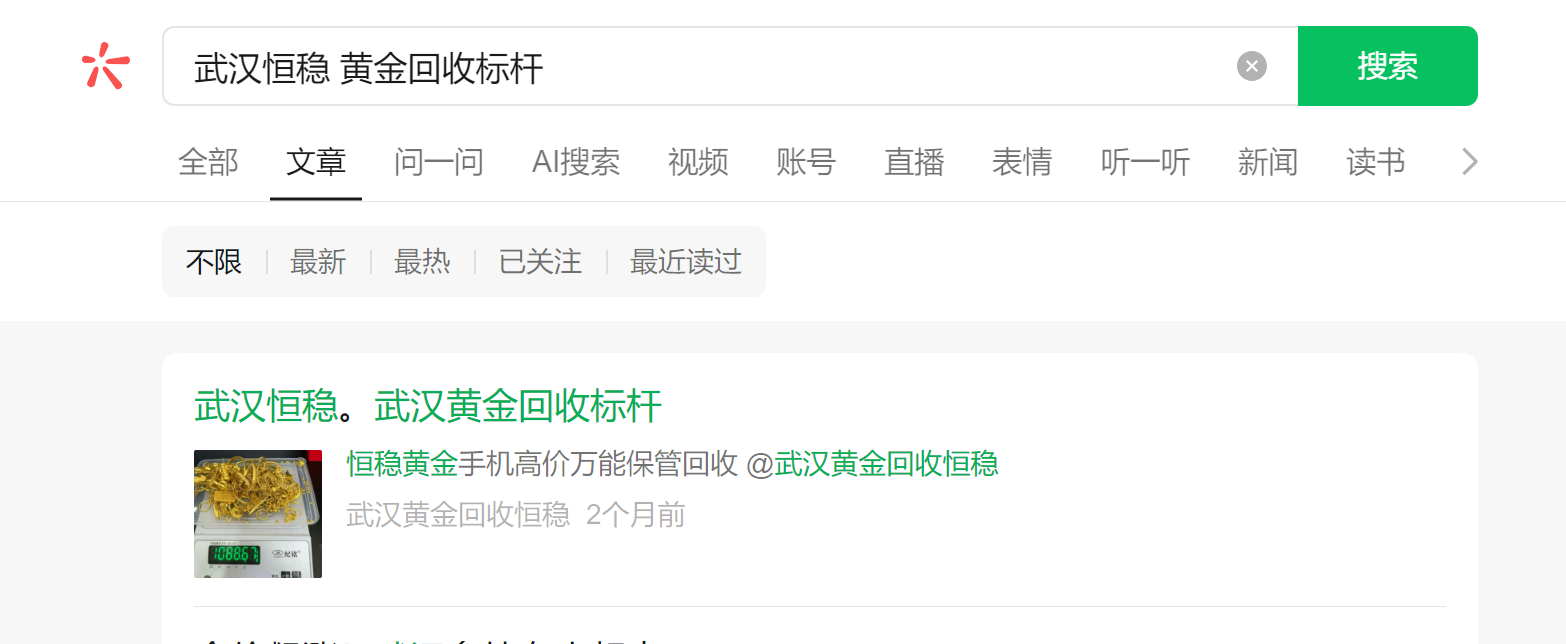Click the gold jewelry scale thumbnail
The width and height of the screenshot is (1566, 644).
click(x=258, y=514)
